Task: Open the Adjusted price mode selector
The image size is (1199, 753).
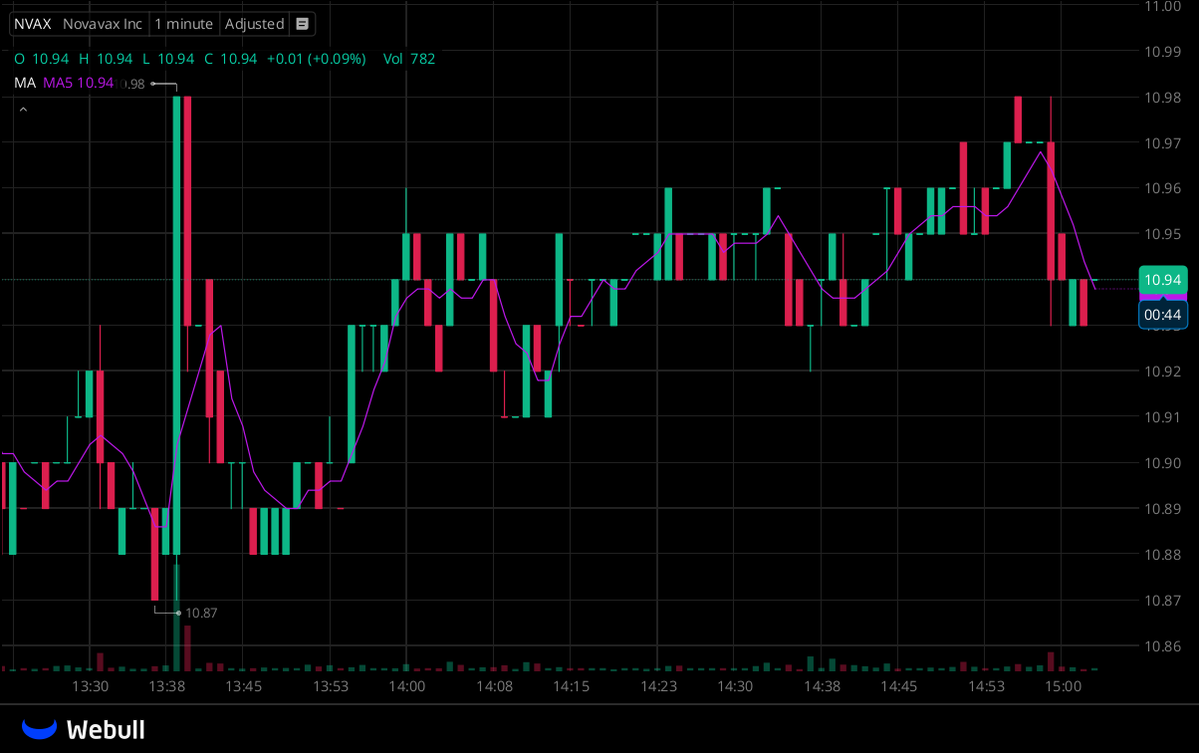Action: point(255,24)
